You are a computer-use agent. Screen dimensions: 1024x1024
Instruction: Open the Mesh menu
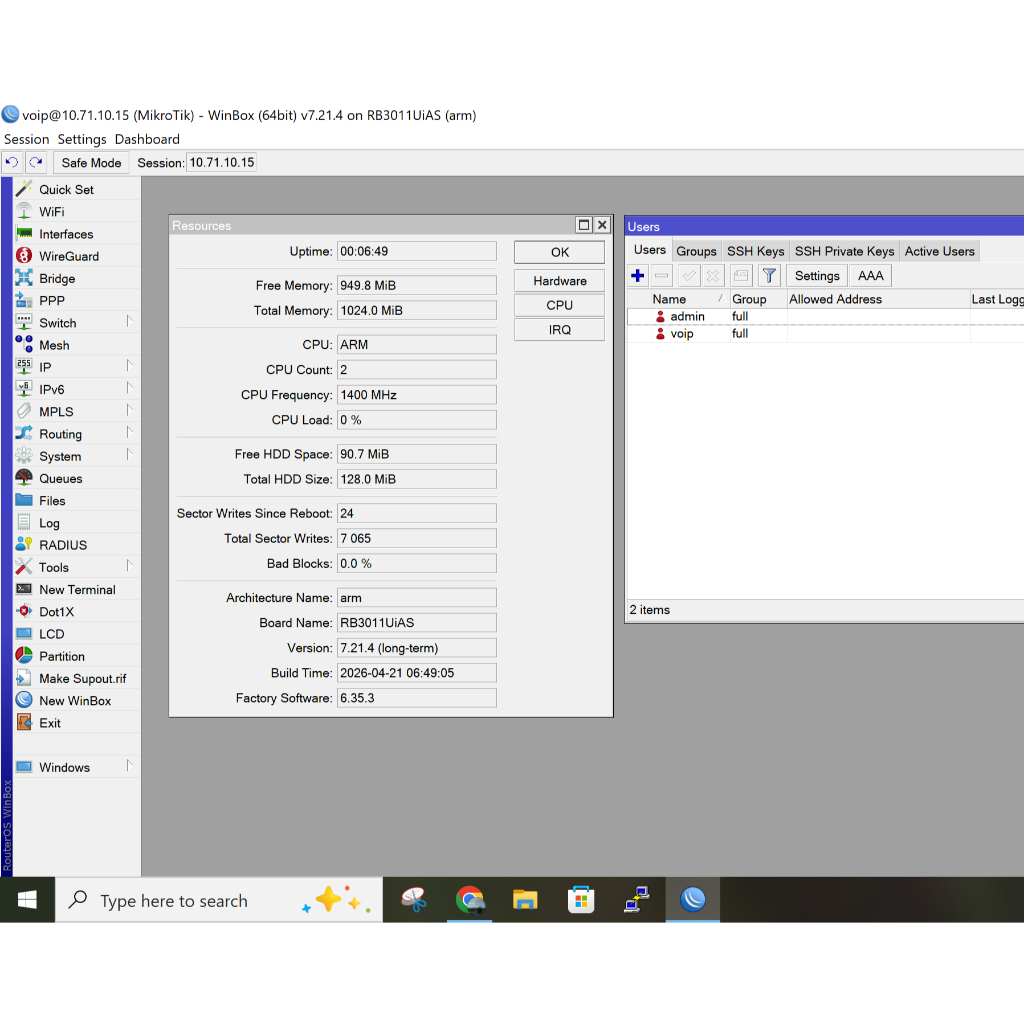coord(76,345)
